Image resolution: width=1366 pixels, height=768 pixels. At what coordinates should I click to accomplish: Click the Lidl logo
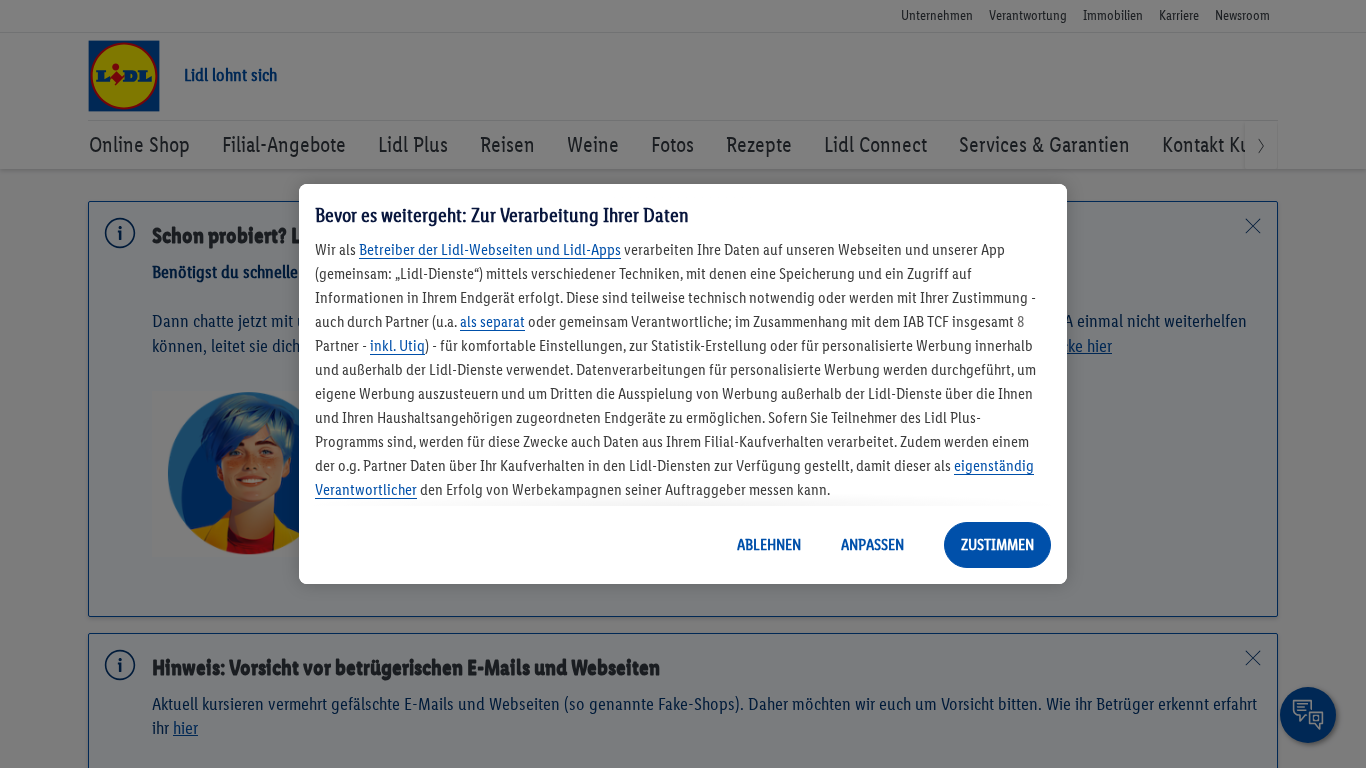[x=124, y=76]
